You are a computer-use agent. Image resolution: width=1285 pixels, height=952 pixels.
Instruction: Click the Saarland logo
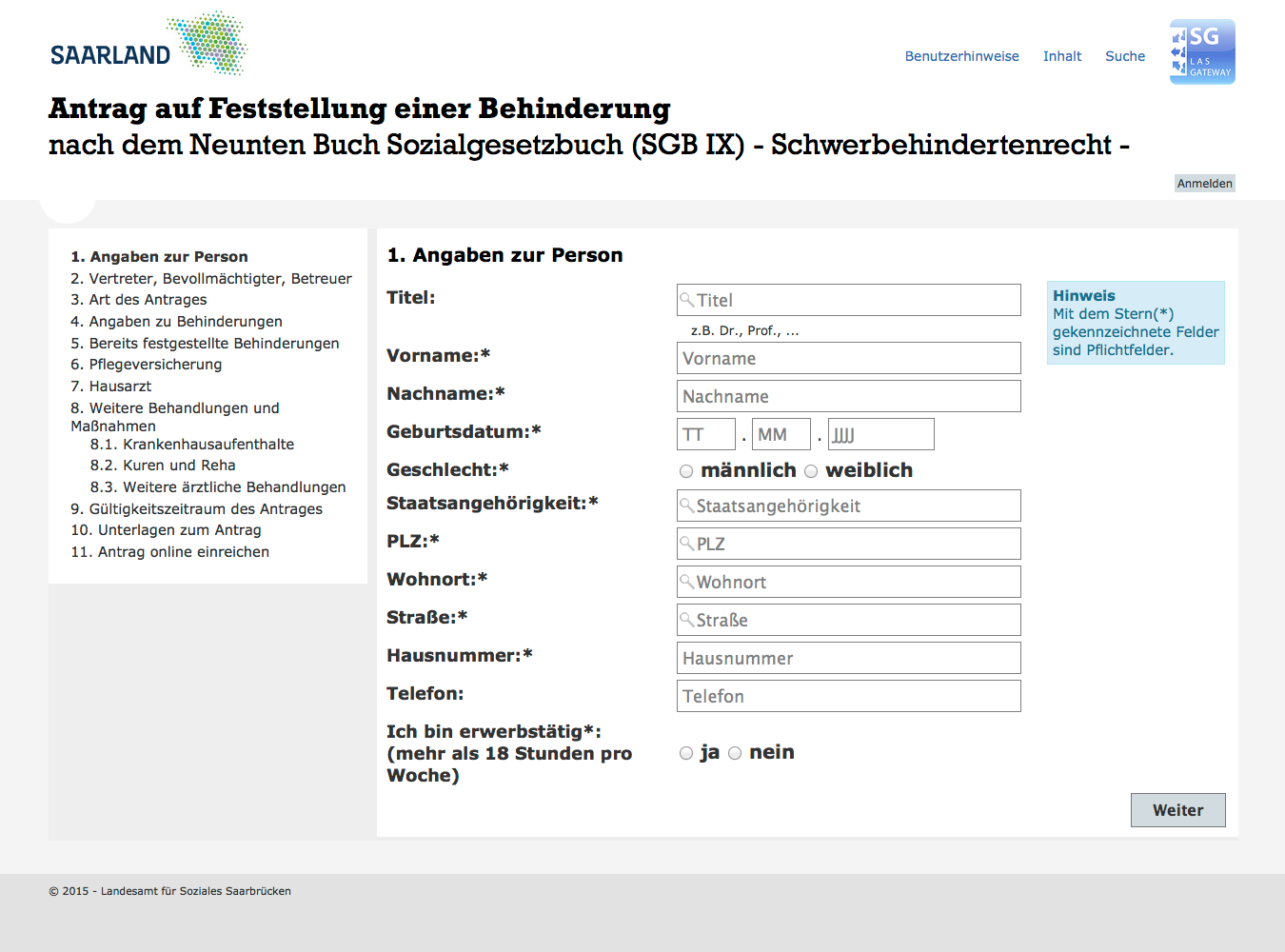click(x=148, y=45)
